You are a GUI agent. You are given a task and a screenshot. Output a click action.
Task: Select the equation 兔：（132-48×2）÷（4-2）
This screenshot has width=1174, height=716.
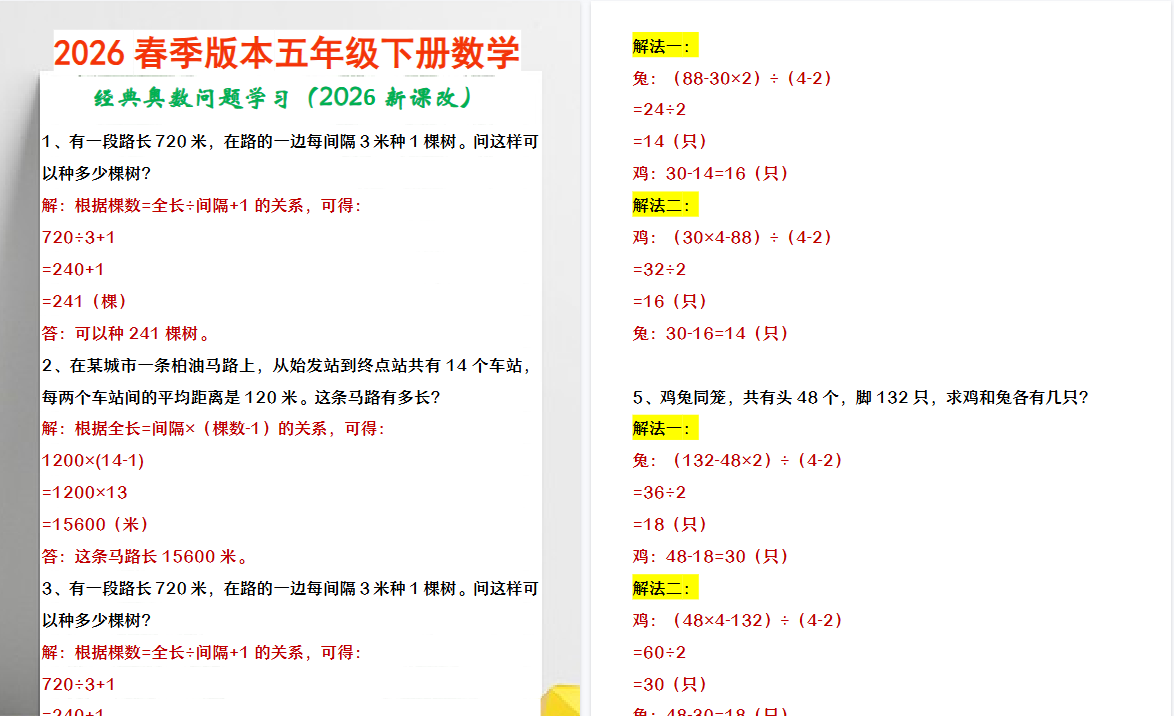(738, 460)
